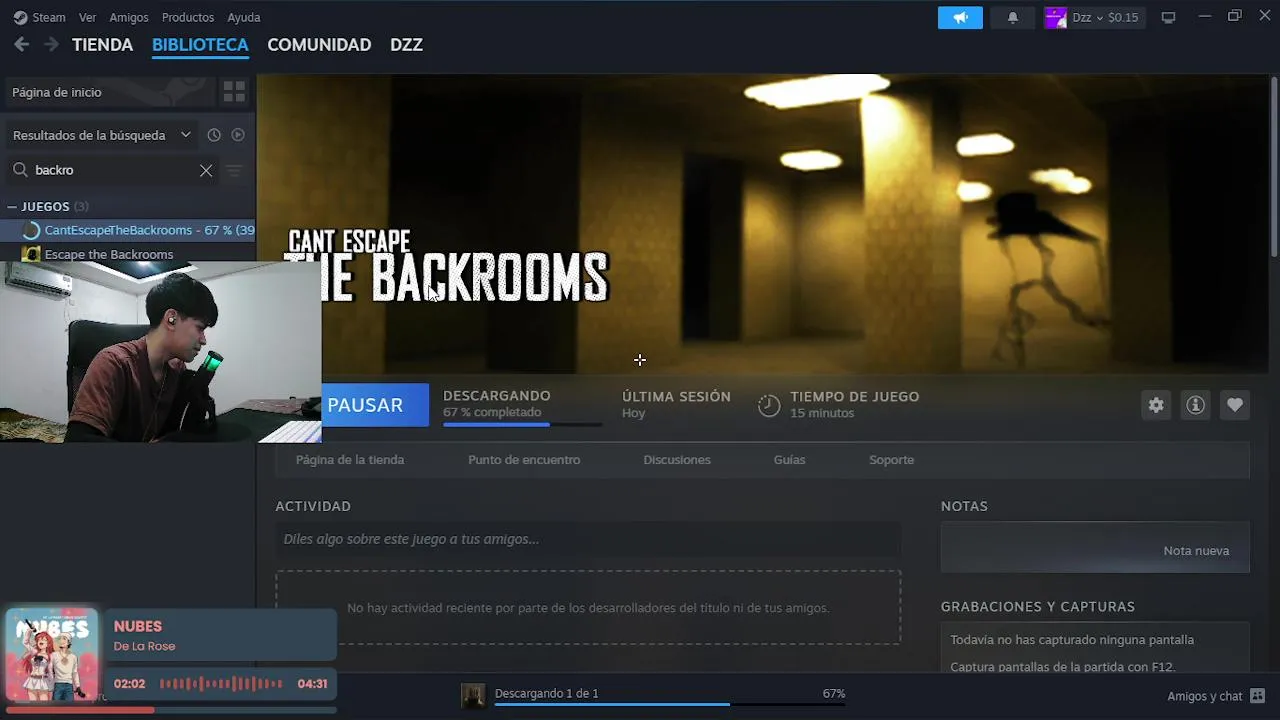The image size is (1280, 720).
Task: Click the activity status text field
Action: click(588, 539)
